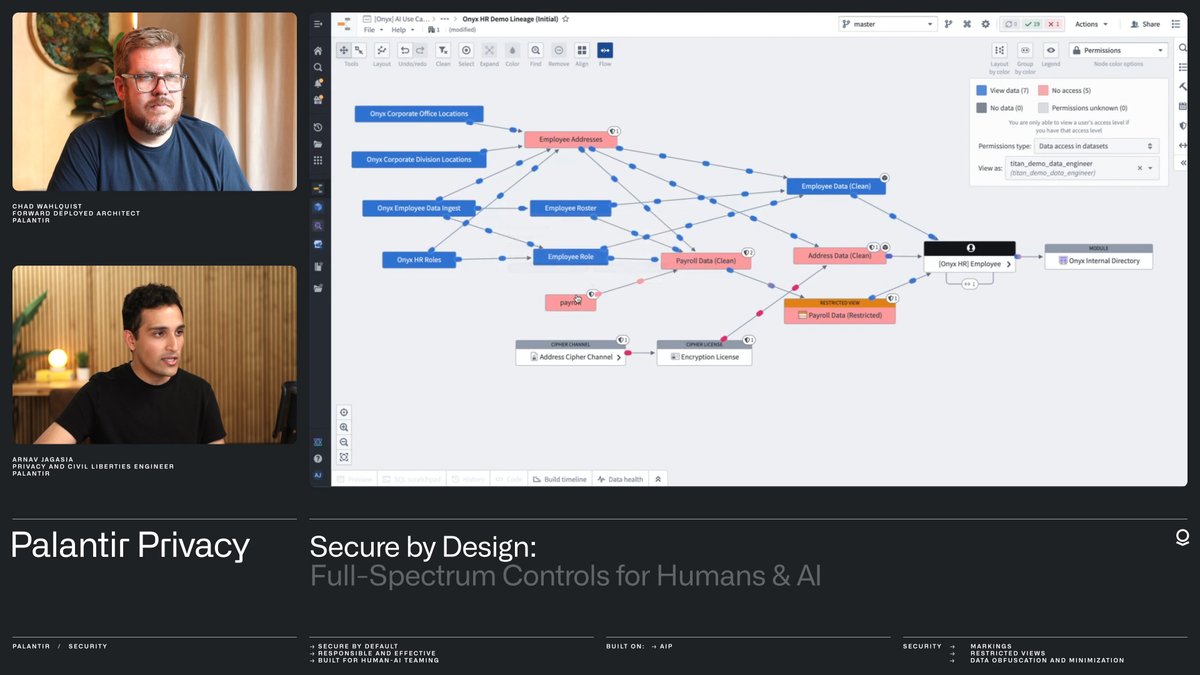Click the Group by color icon
The width and height of the screenshot is (1200, 675).
(x=1025, y=50)
